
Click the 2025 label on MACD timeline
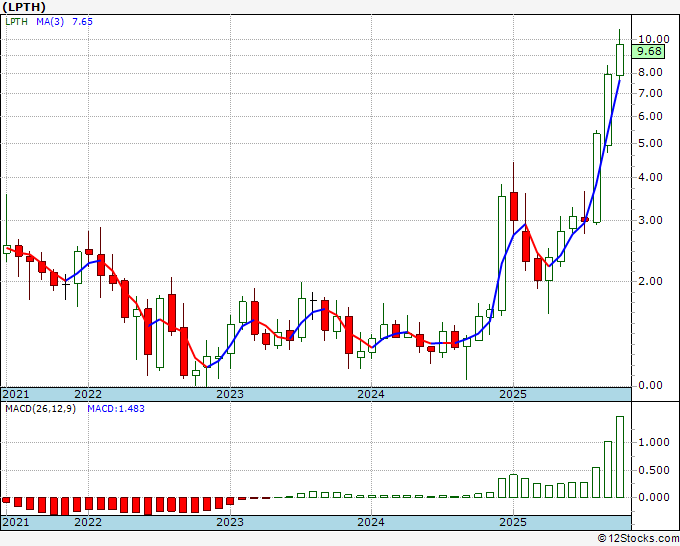pyautogui.click(x=513, y=522)
